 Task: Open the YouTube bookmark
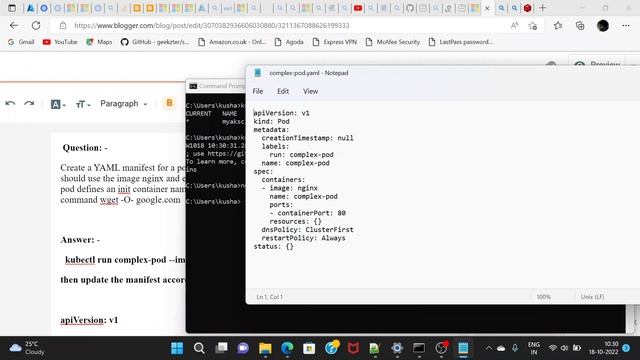pyautogui.click(x=60, y=42)
